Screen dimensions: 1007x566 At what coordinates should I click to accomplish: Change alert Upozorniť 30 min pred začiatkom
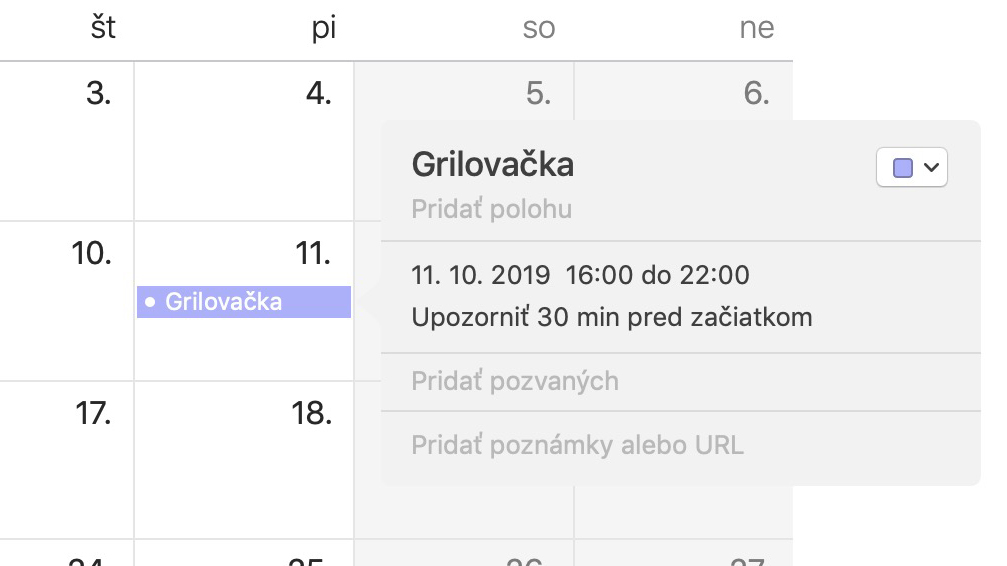[x=612, y=317]
